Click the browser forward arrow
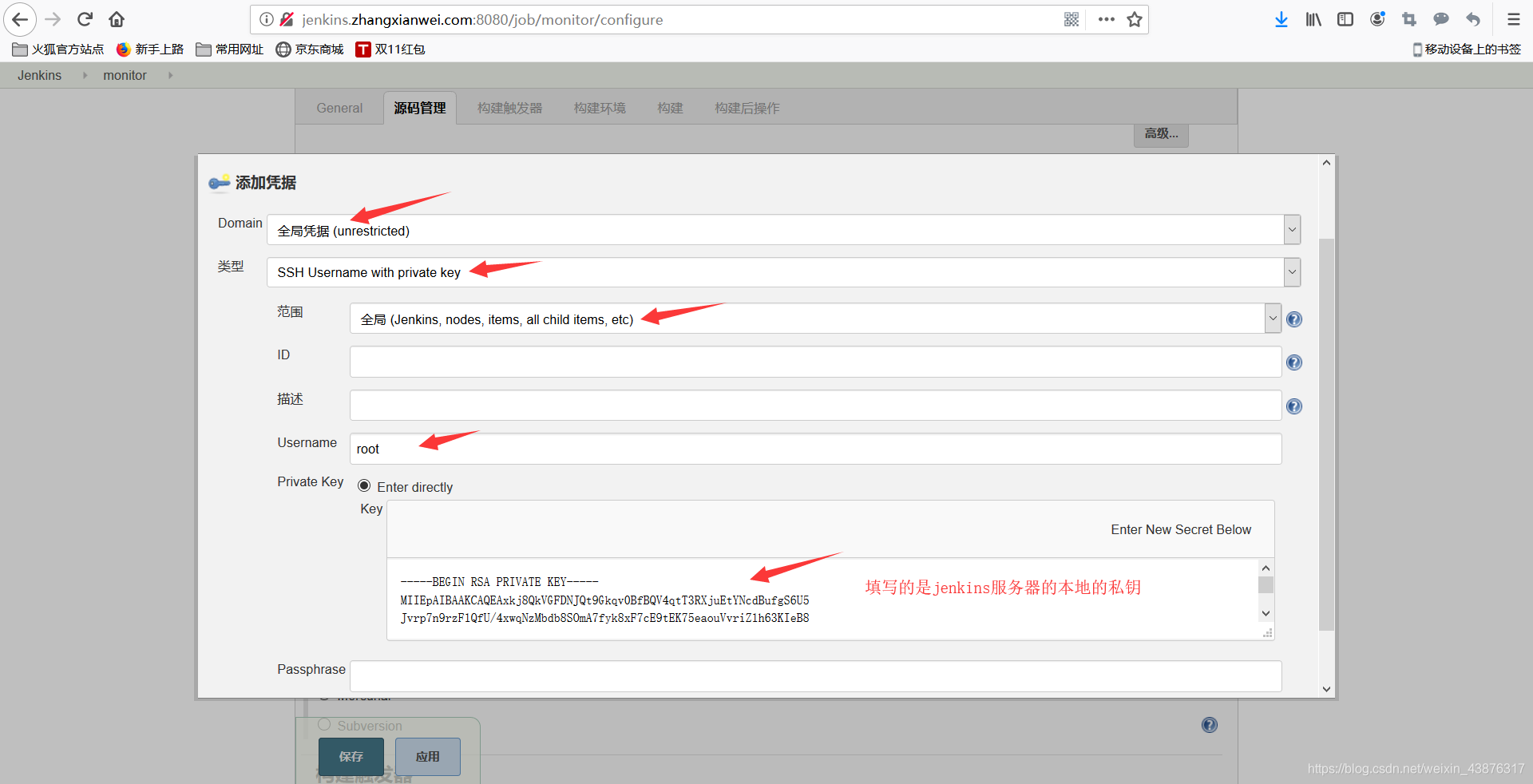This screenshot has width=1533, height=784. pyautogui.click(x=53, y=19)
